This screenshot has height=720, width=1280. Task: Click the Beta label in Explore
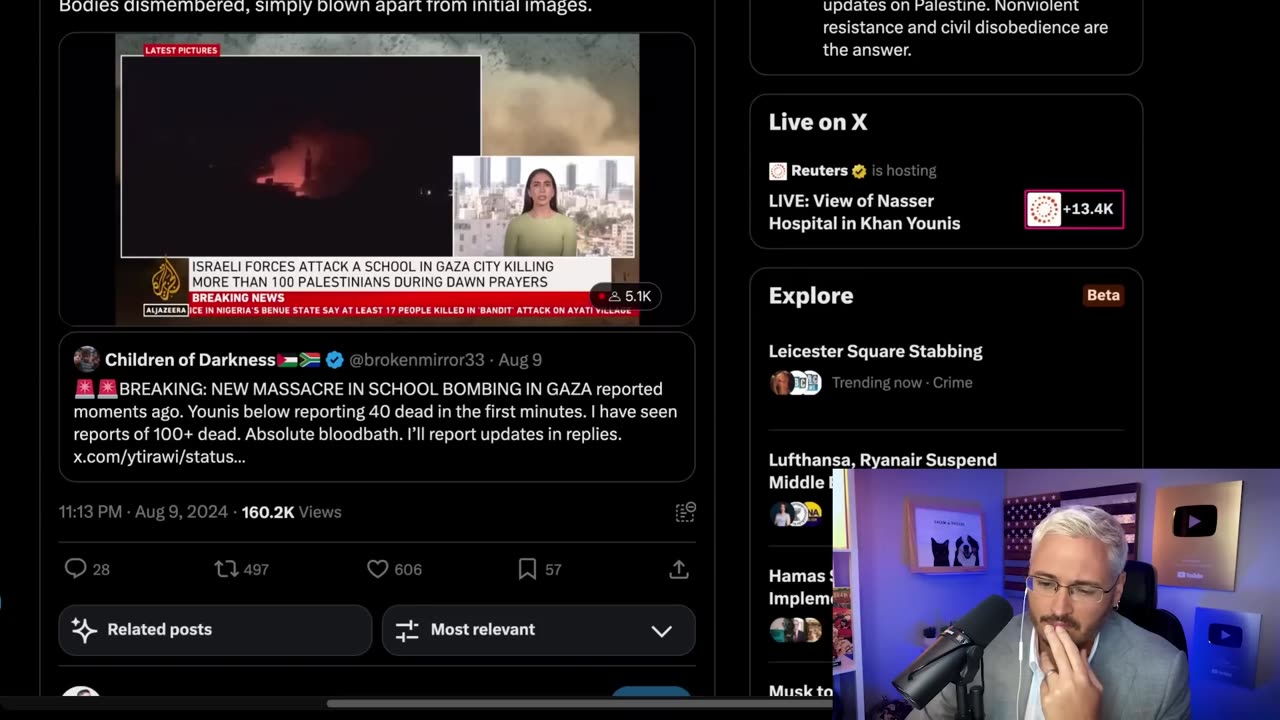tap(1103, 295)
